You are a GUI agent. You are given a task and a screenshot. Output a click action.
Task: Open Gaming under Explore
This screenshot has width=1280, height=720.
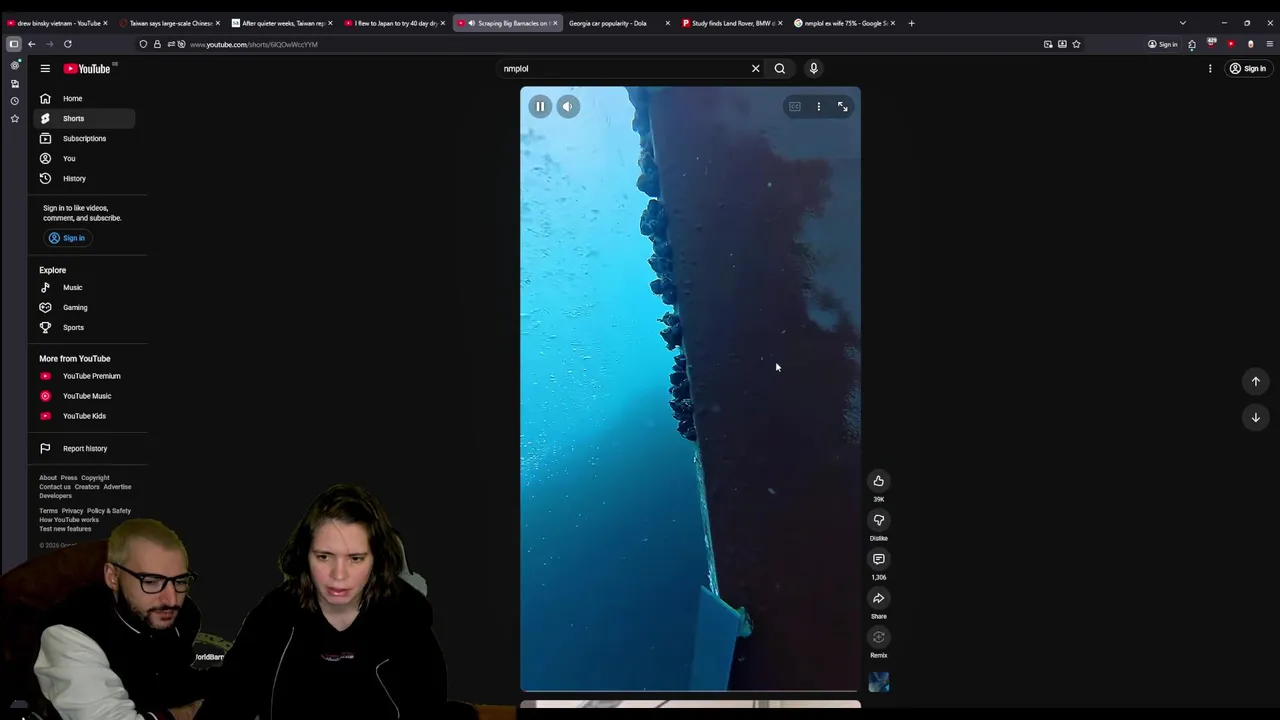84,307
